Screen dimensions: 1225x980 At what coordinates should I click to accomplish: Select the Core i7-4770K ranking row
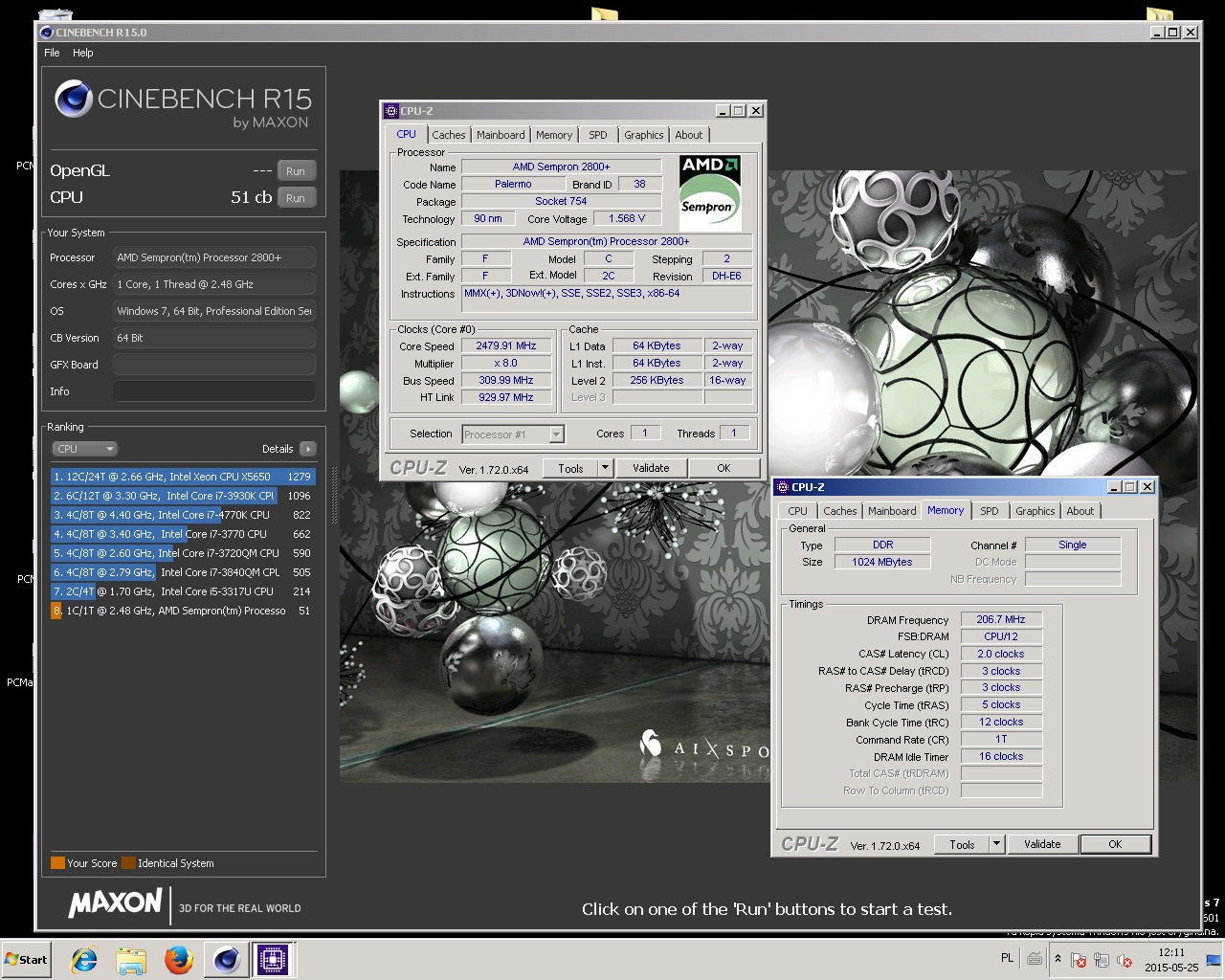[x=183, y=515]
